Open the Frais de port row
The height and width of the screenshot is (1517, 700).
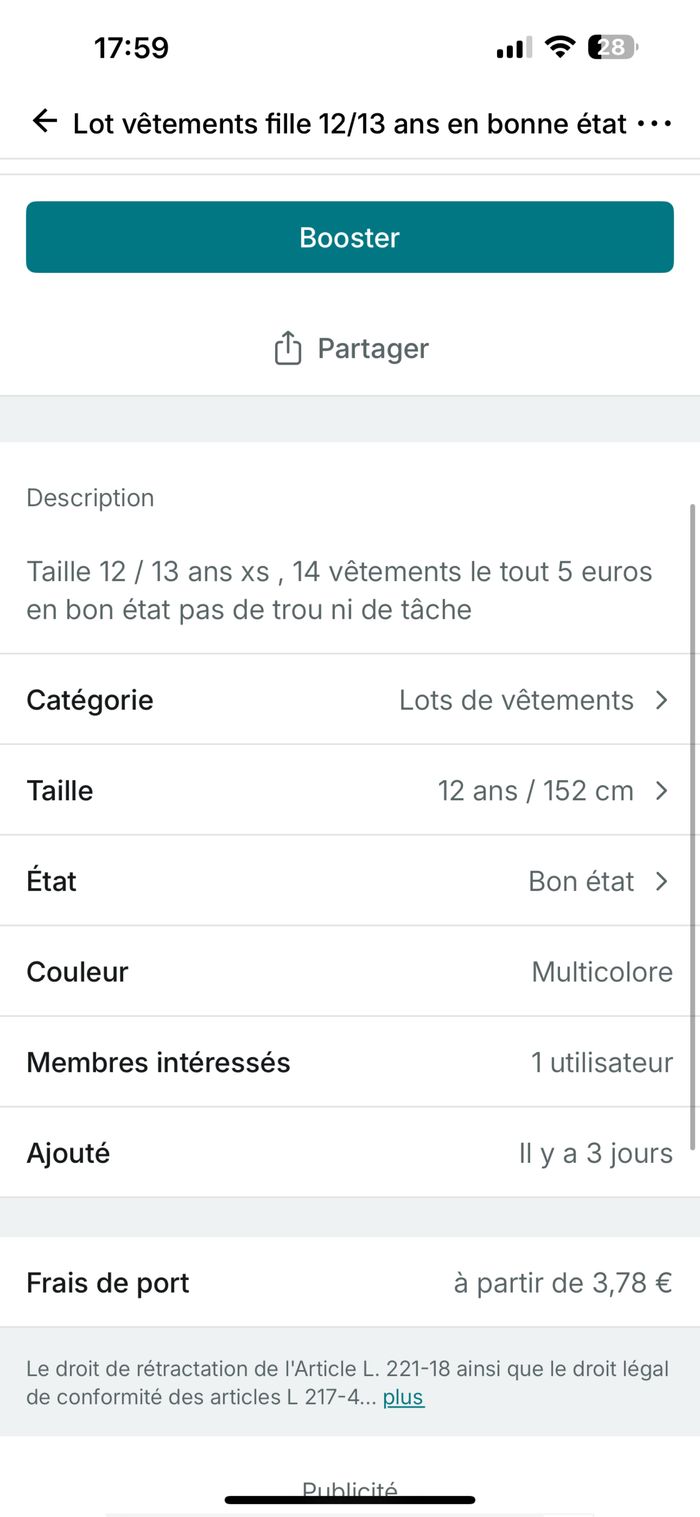[x=350, y=1282]
